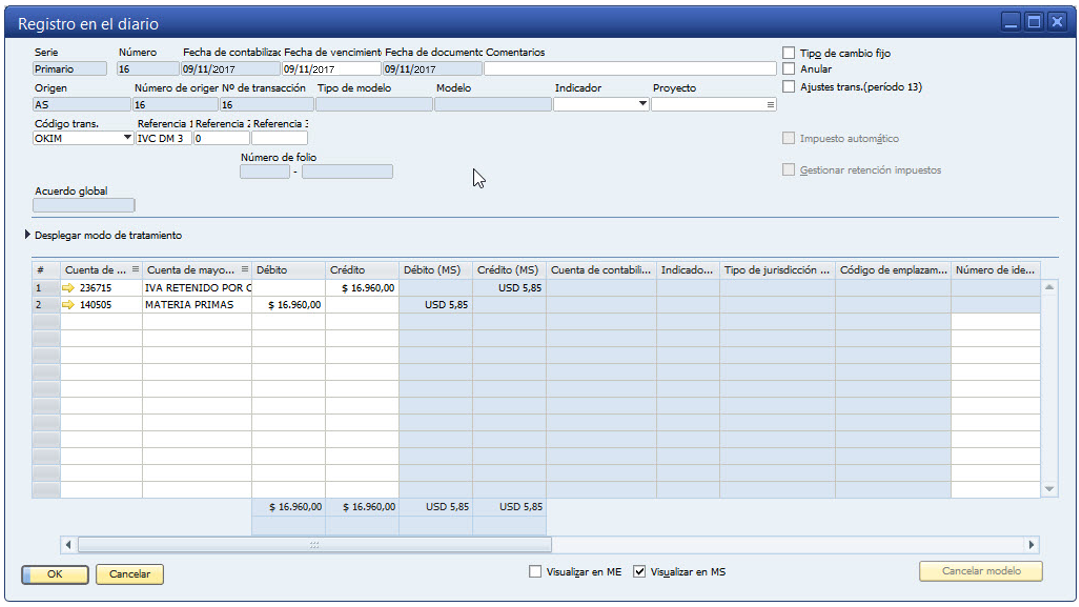1079x607 pixels.
Task: Click the Débito column header
Action: point(288,270)
